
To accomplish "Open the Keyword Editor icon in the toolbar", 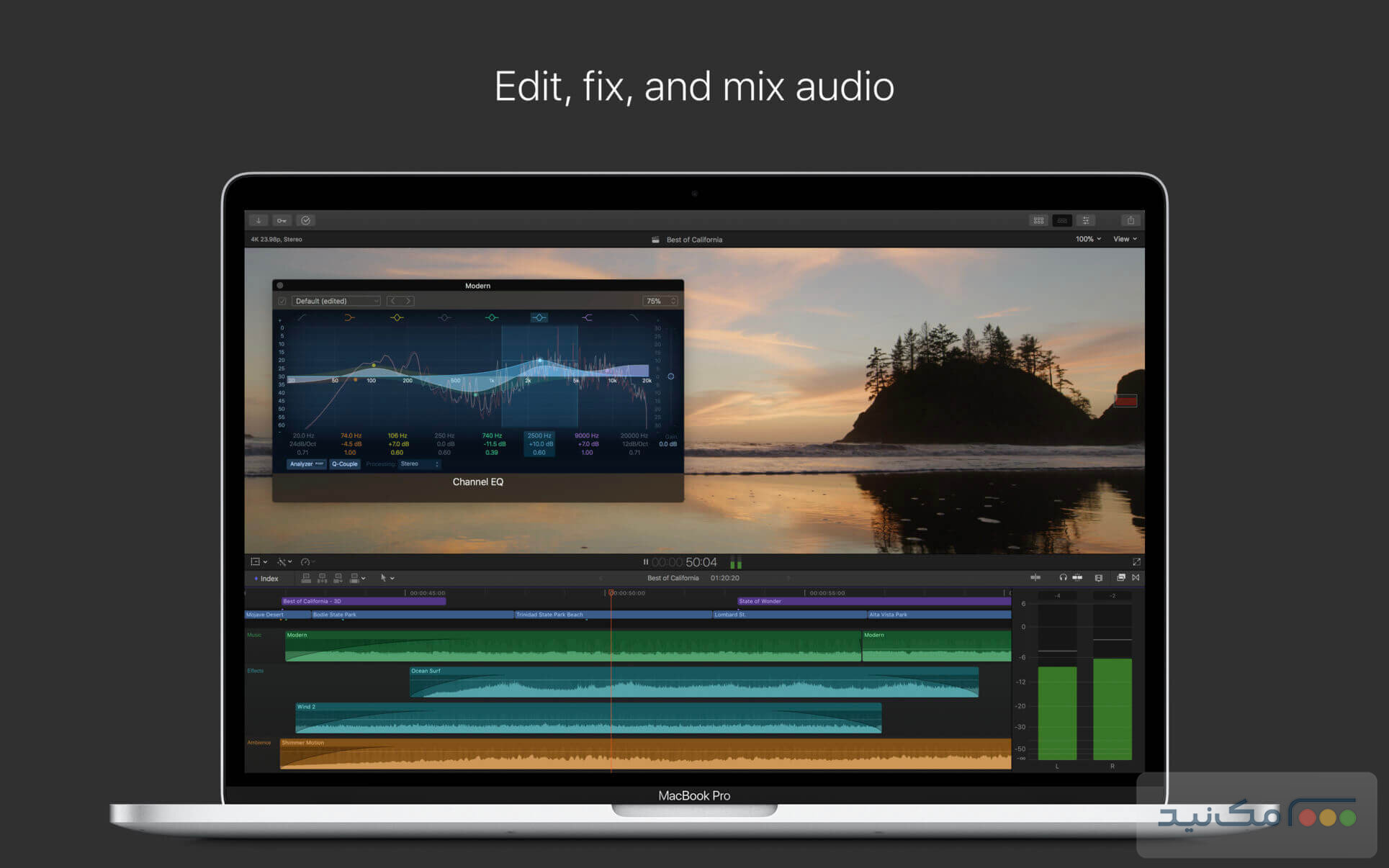I will [282, 220].
